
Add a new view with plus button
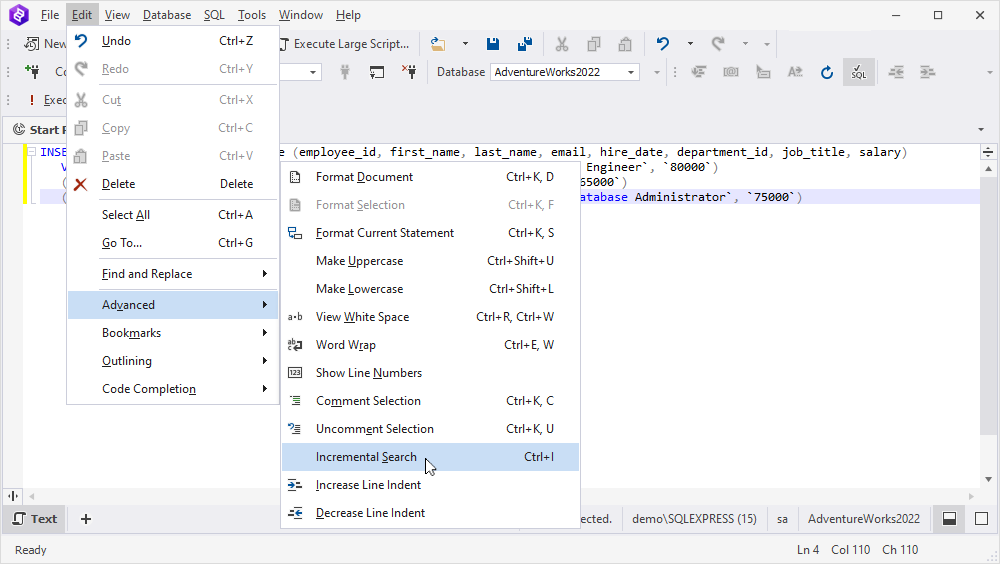click(86, 519)
